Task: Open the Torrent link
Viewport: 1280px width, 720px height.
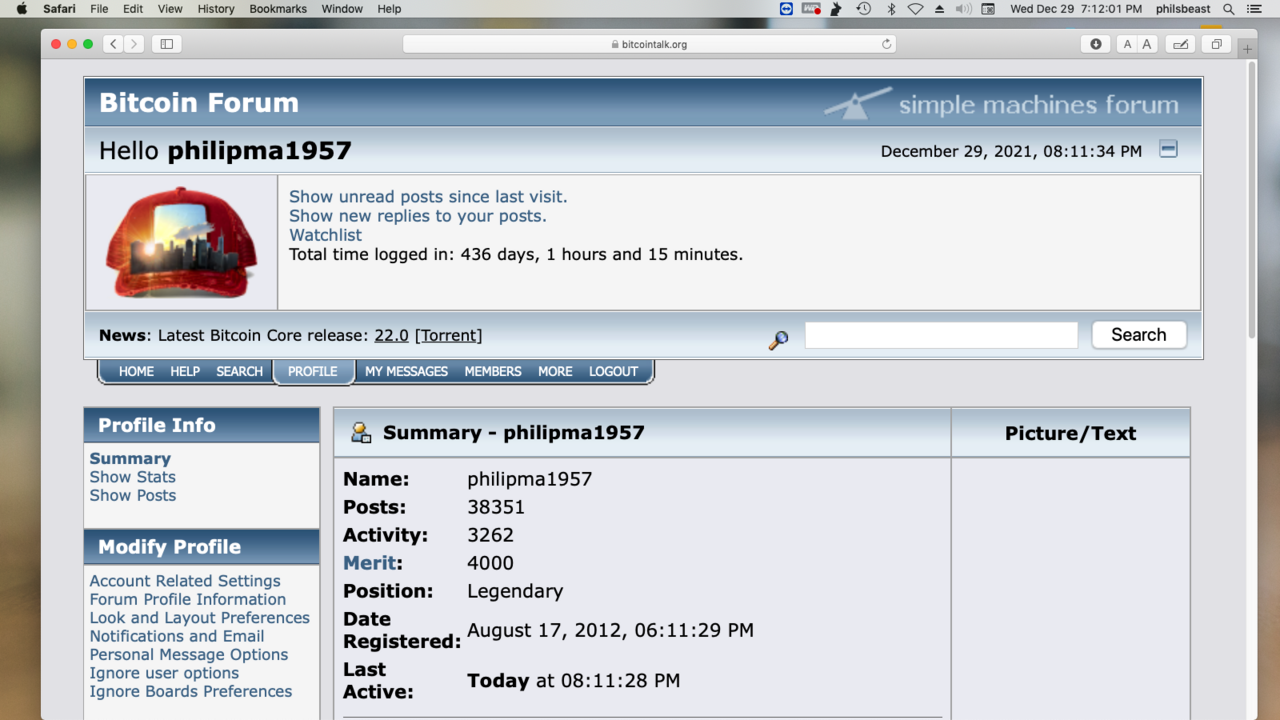Action: coord(448,336)
